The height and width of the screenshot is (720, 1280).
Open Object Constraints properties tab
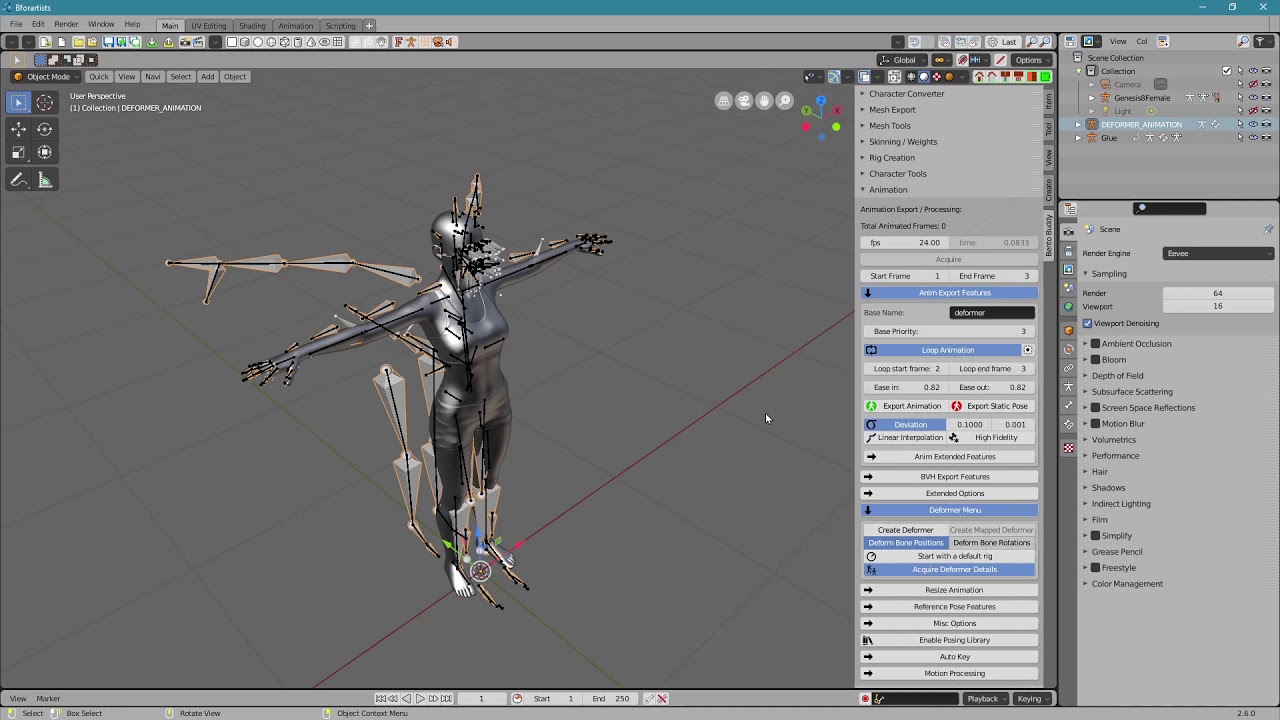coord(1068,368)
